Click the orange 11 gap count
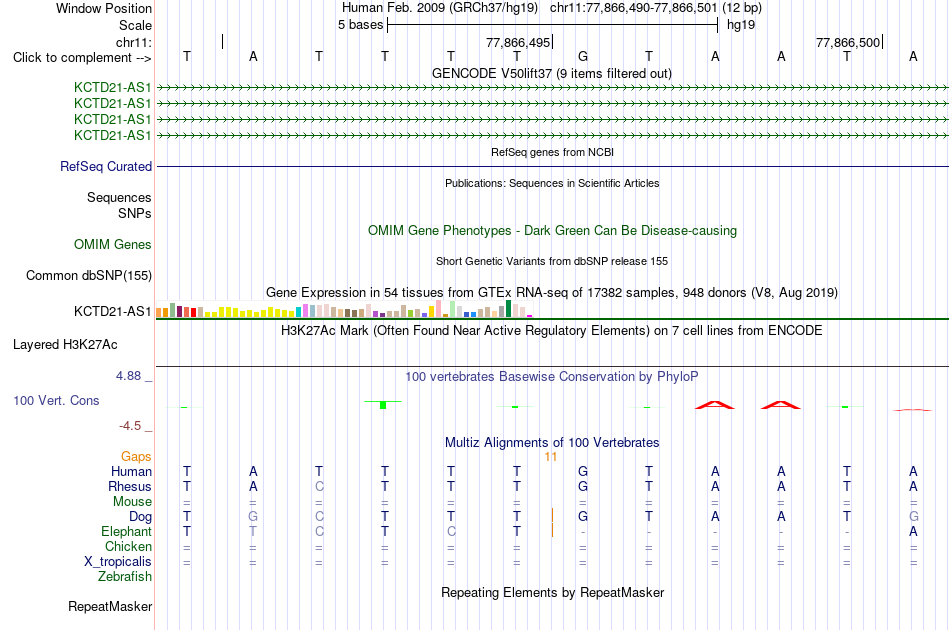The width and height of the screenshot is (950, 630). [551, 456]
